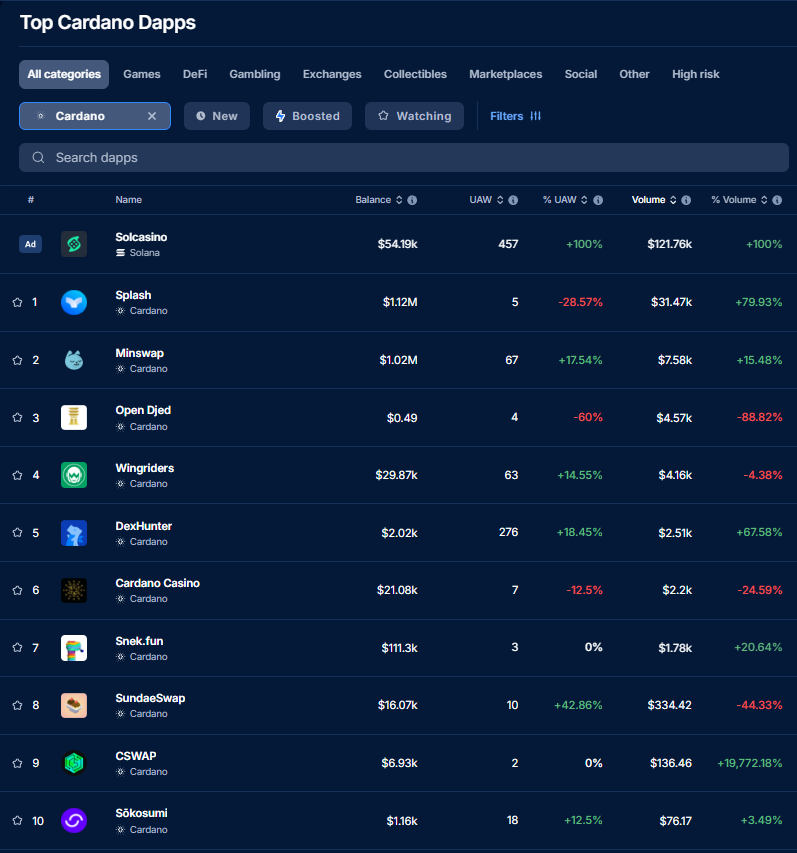
Task: Switch to Collectibles category
Action: click(415, 75)
